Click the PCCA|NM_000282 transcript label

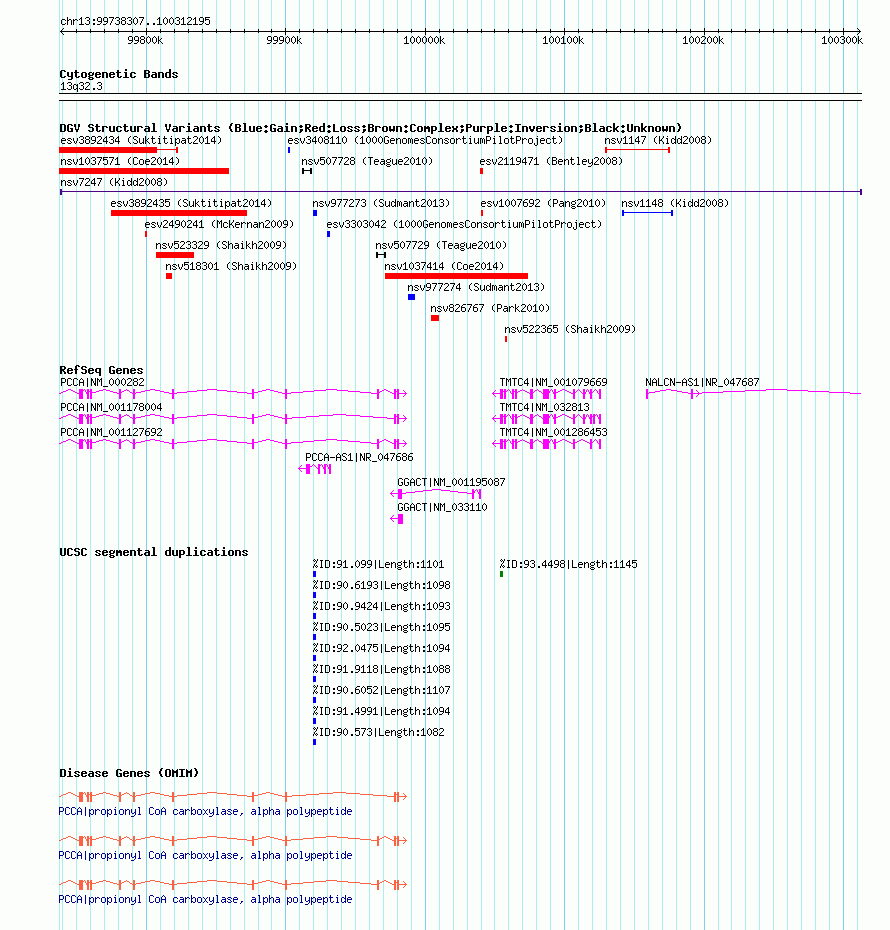(x=103, y=383)
